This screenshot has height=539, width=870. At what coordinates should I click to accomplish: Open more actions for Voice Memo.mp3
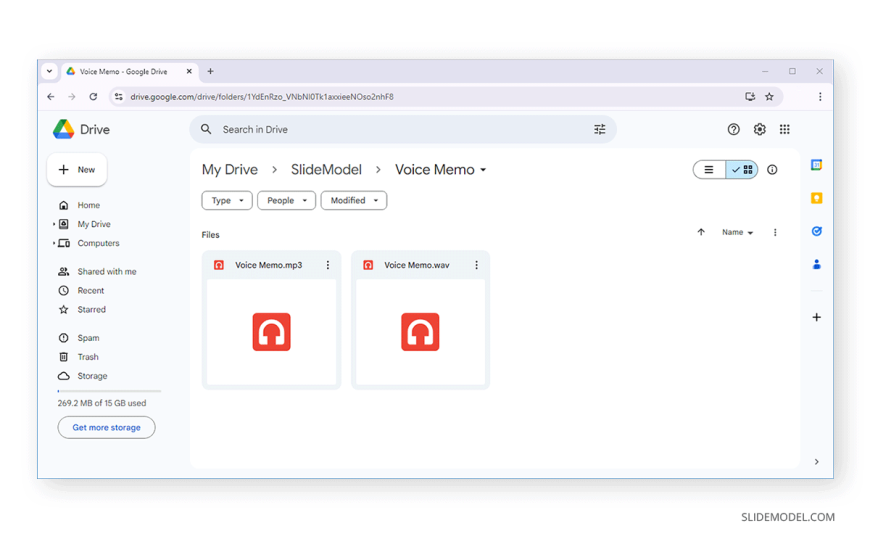pyautogui.click(x=327, y=265)
